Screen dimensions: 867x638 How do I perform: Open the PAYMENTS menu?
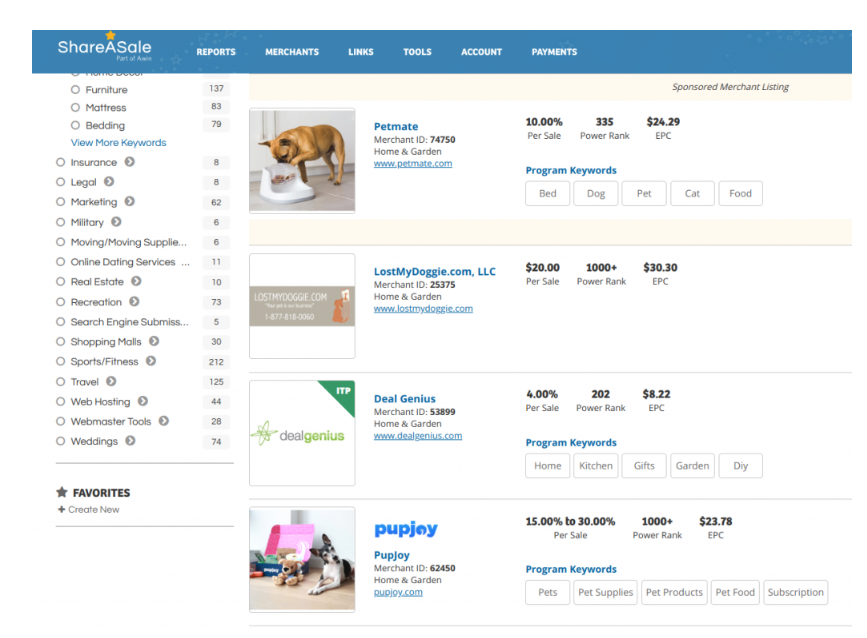click(555, 52)
